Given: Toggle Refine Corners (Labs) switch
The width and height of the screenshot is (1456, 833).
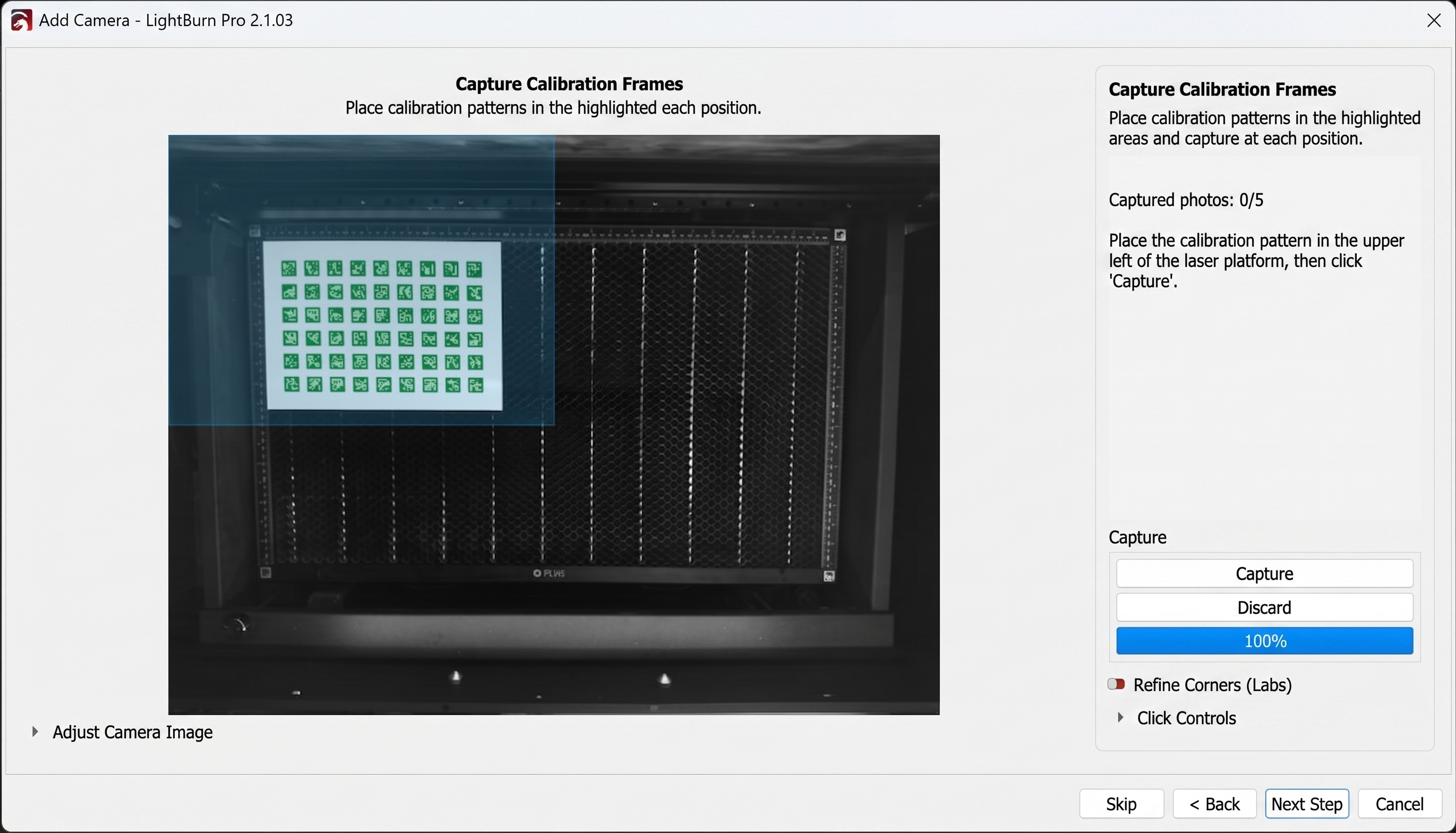Looking at the screenshot, I should [1117, 684].
